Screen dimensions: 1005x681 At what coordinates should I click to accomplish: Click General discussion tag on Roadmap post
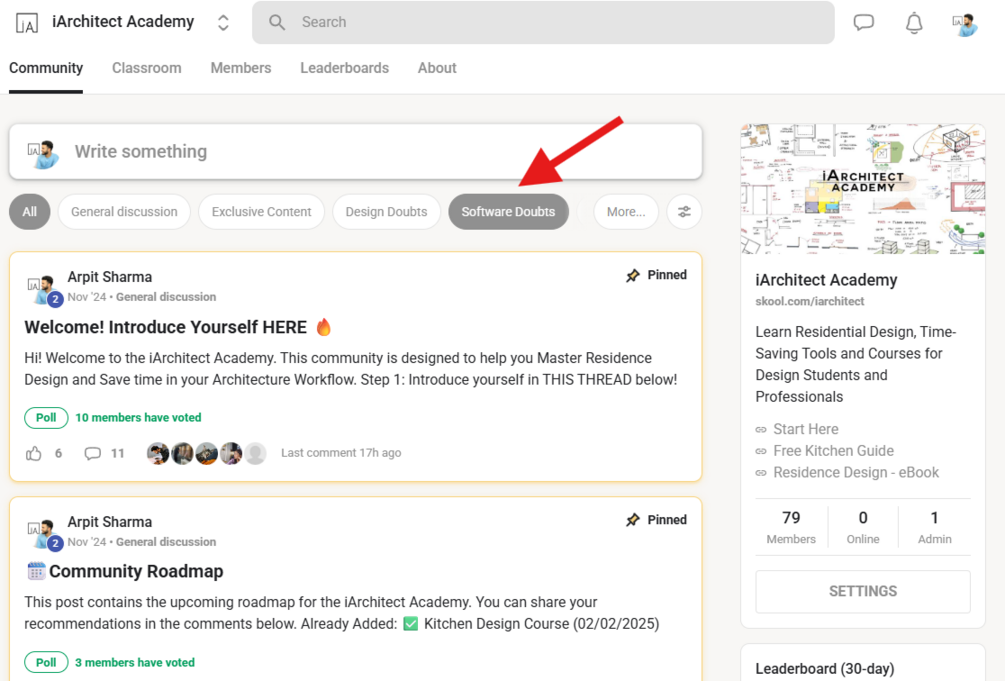click(166, 542)
